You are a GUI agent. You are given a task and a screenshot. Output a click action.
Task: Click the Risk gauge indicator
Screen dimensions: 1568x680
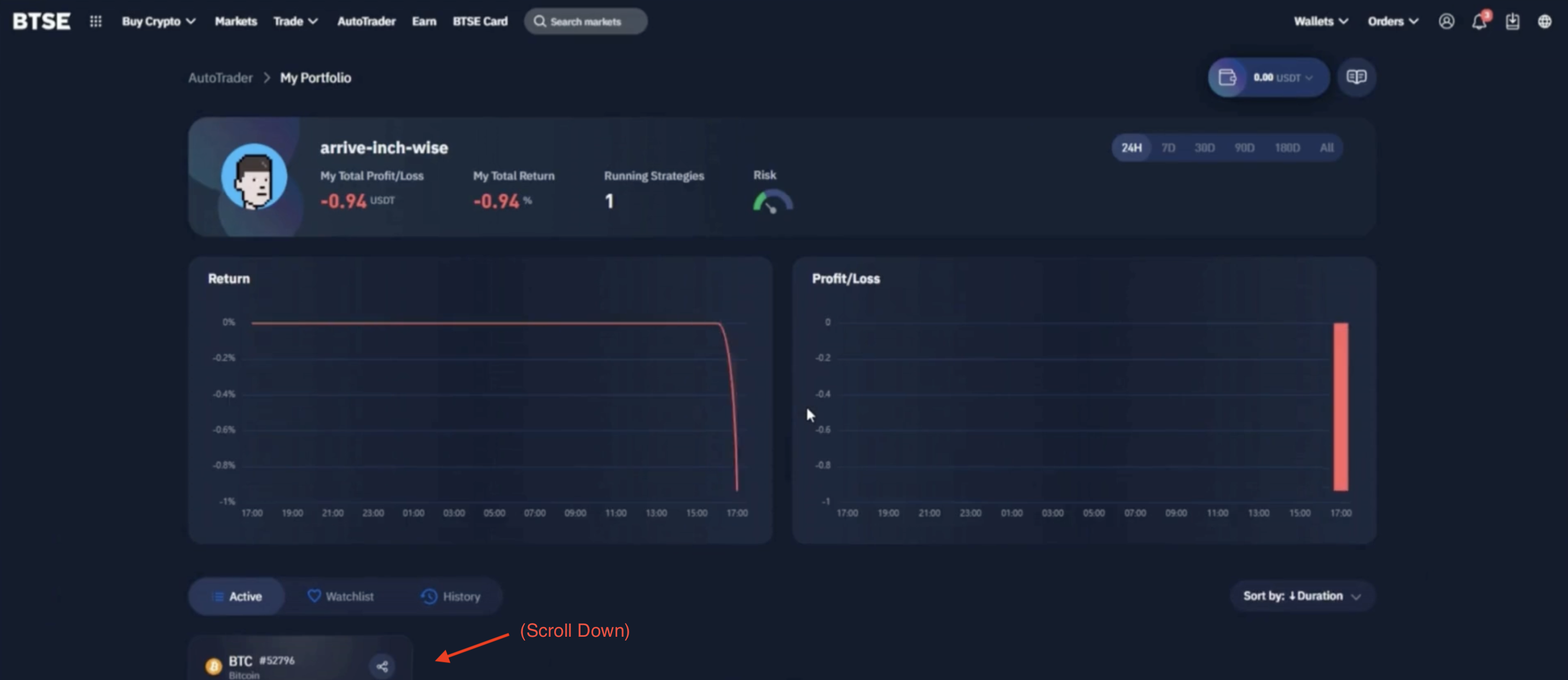[x=773, y=201]
